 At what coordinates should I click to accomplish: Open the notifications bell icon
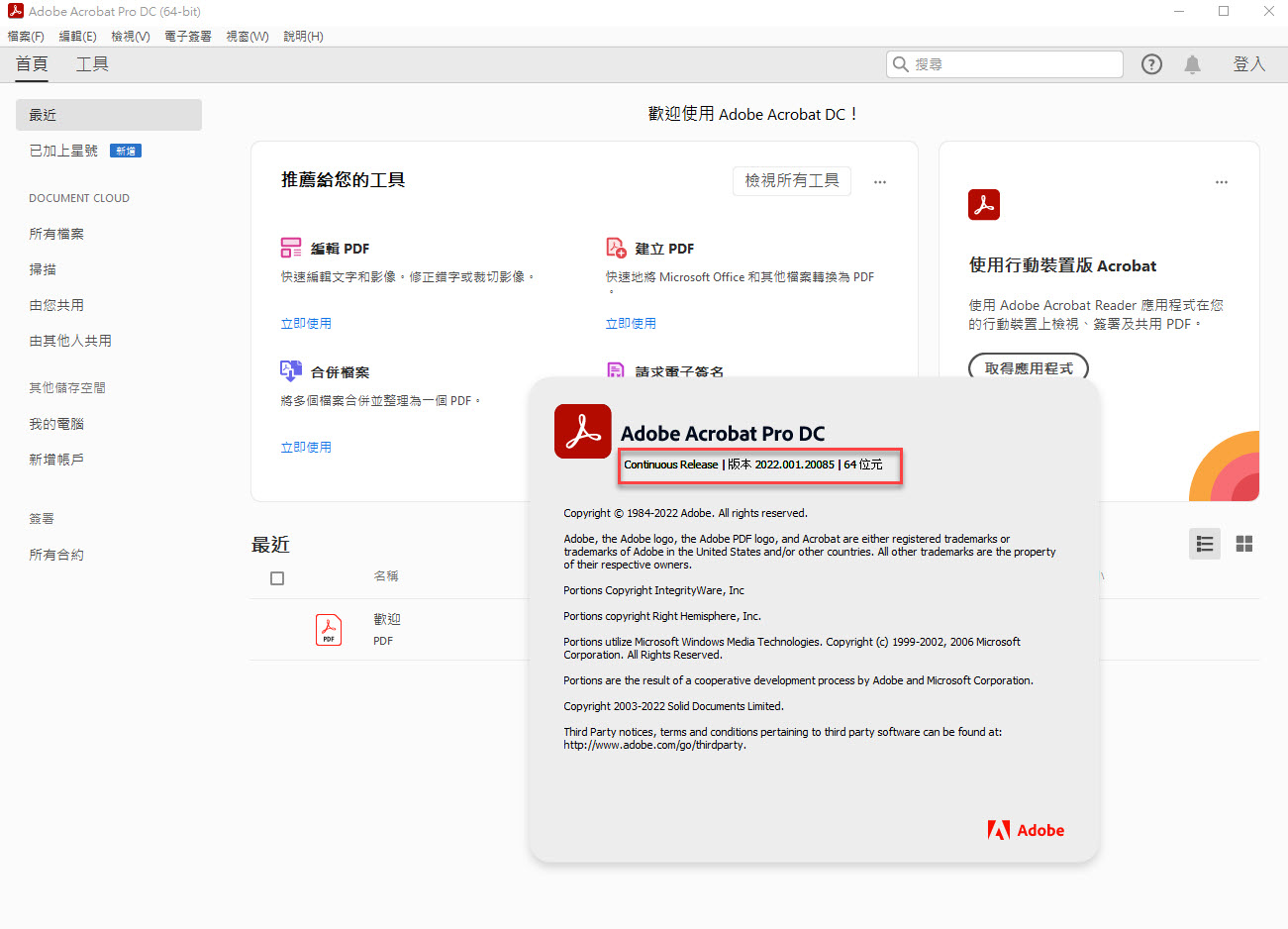tap(1192, 64)
